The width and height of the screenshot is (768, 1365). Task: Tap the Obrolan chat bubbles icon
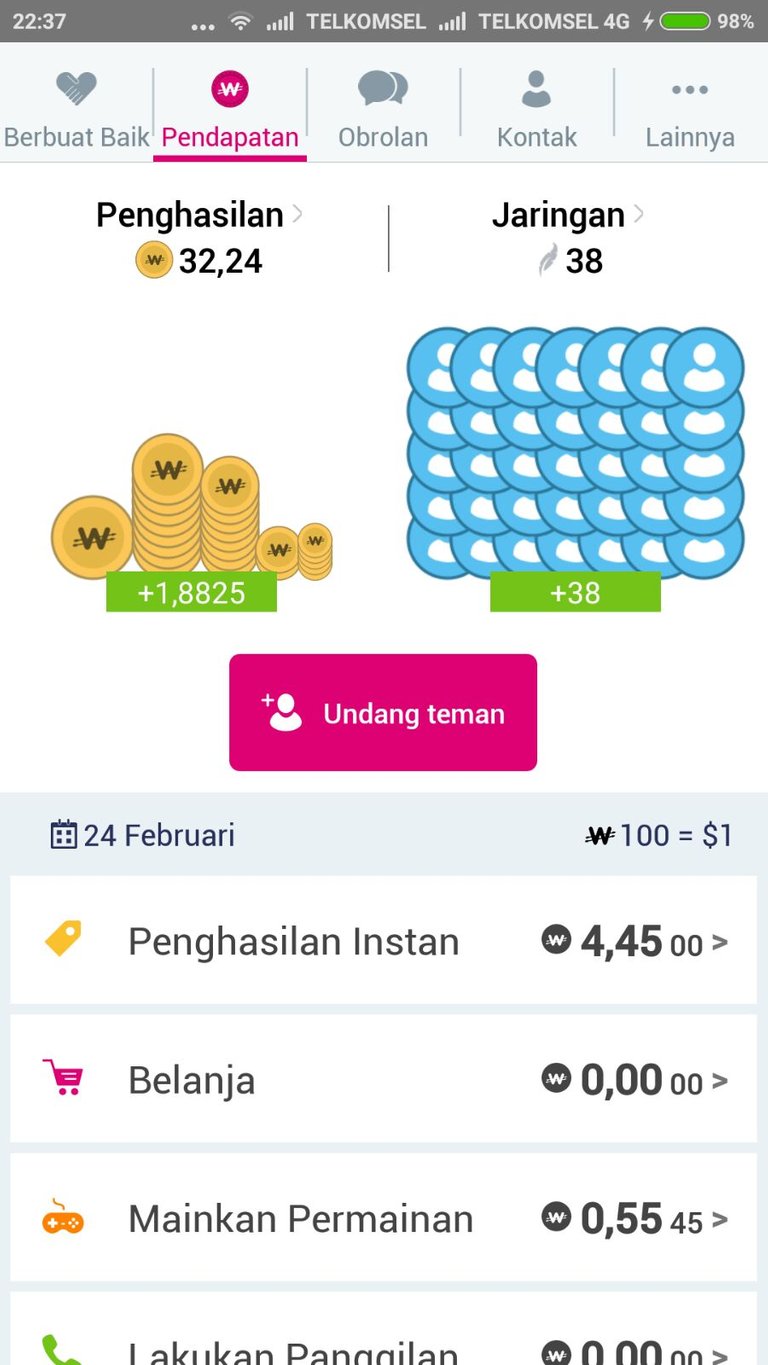click(x=383, y=89)
